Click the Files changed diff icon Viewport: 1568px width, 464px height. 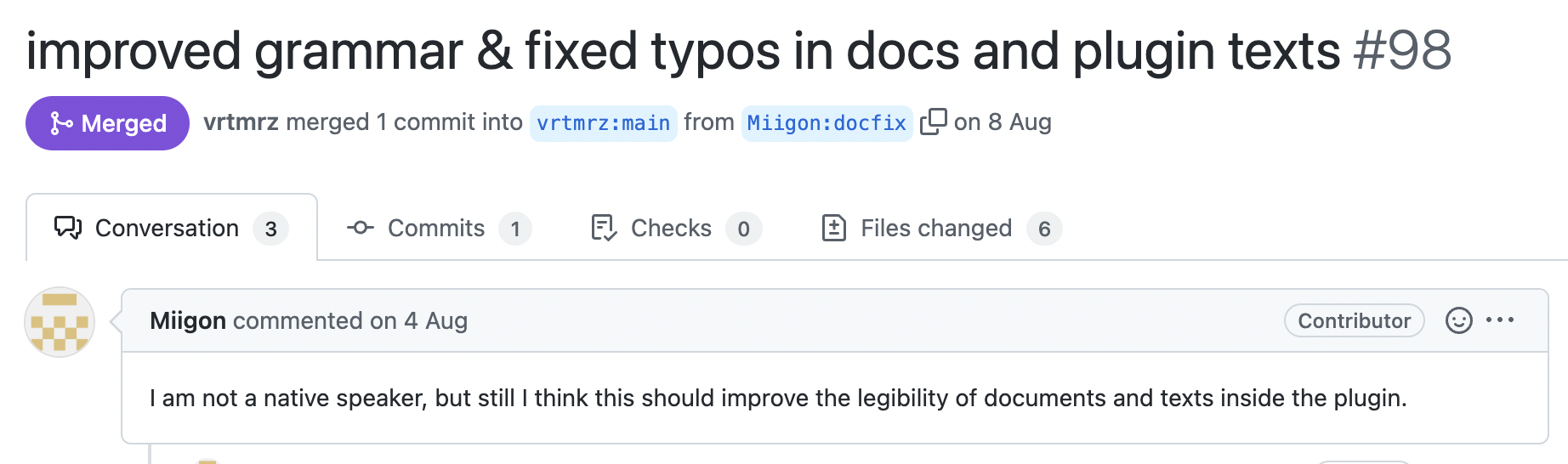click(x=833, y=229)
